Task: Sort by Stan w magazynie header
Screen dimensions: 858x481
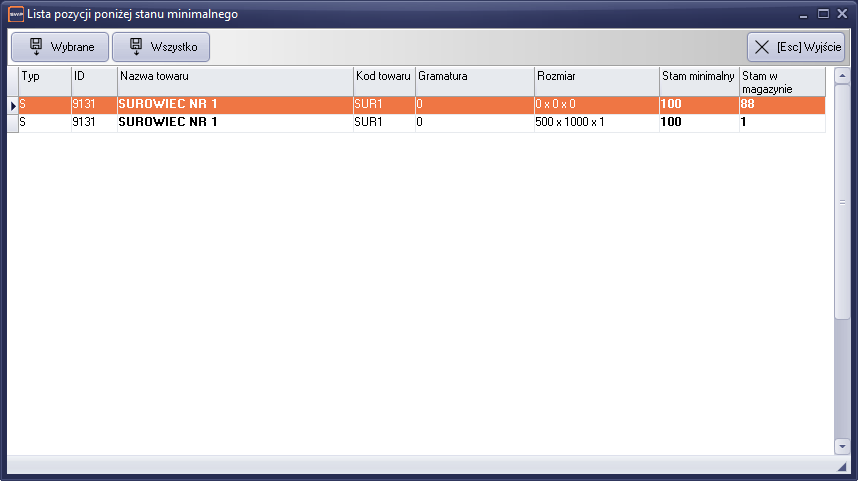Action: click(781, 81)
